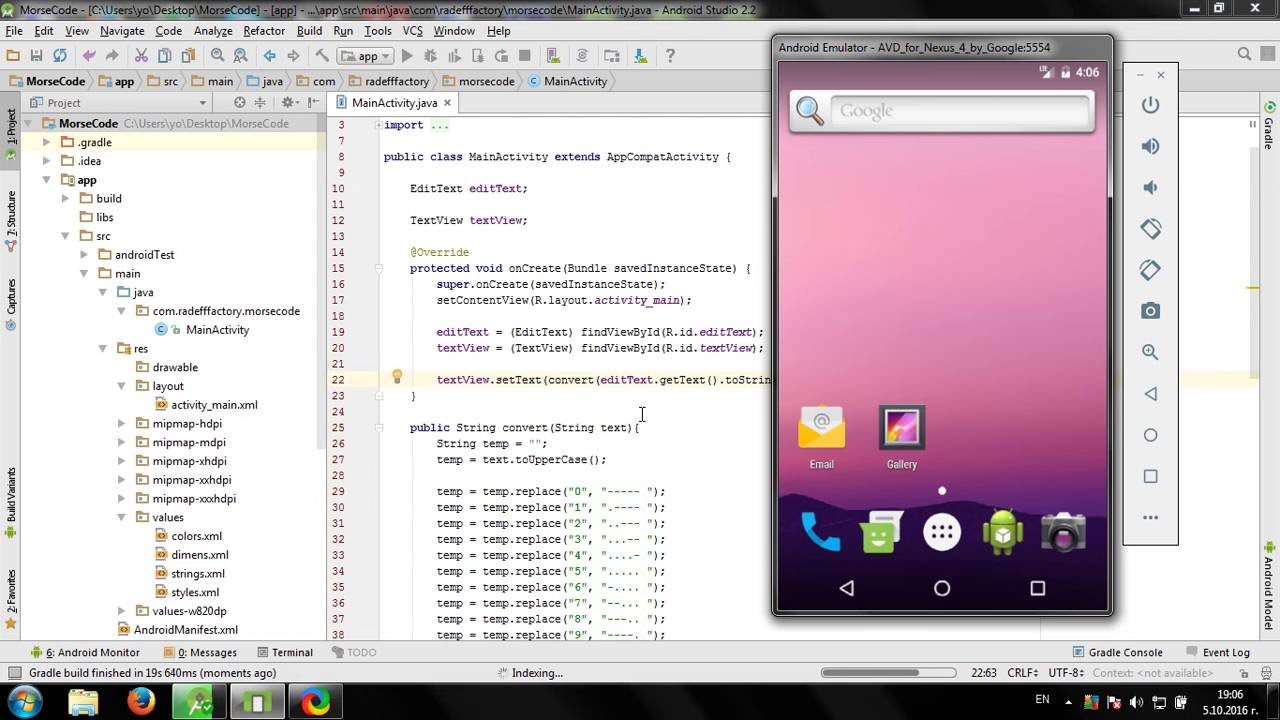
Task: Click the Paste clipboard icon
Action: tap(188, 56)
